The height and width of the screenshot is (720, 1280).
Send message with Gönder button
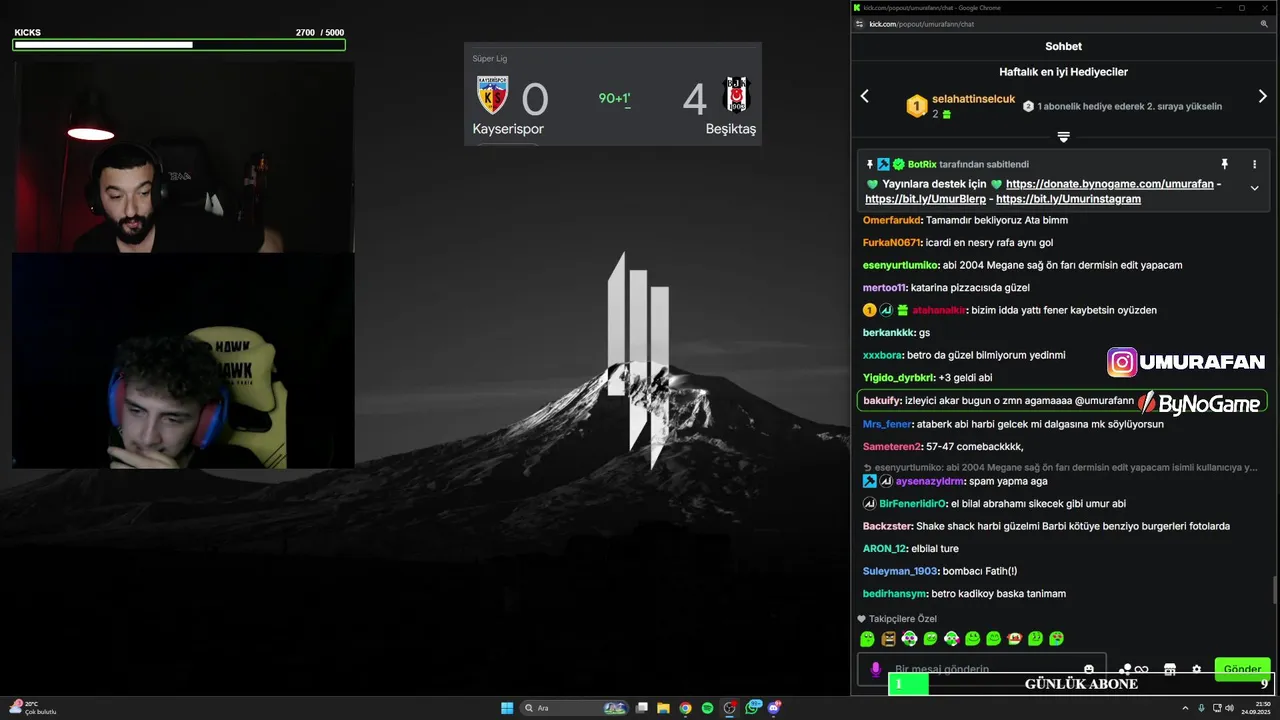1242,669
